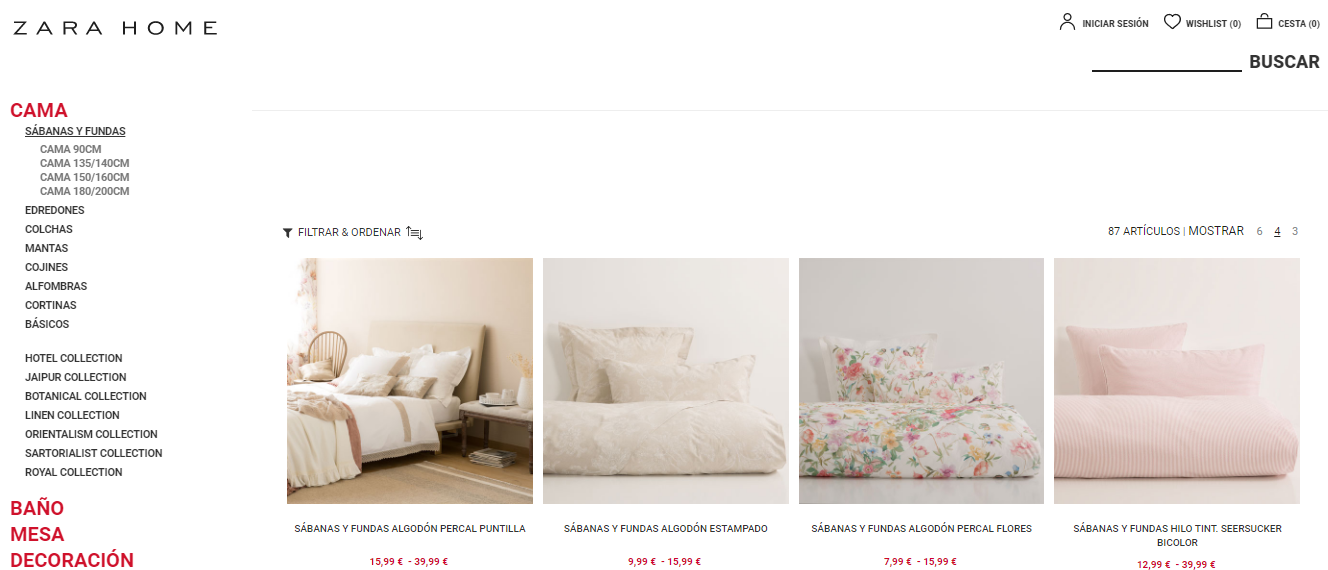The image size is (1328, 570).
Task: Click Iniciar Sesión link
Action: coord(1115,23)
